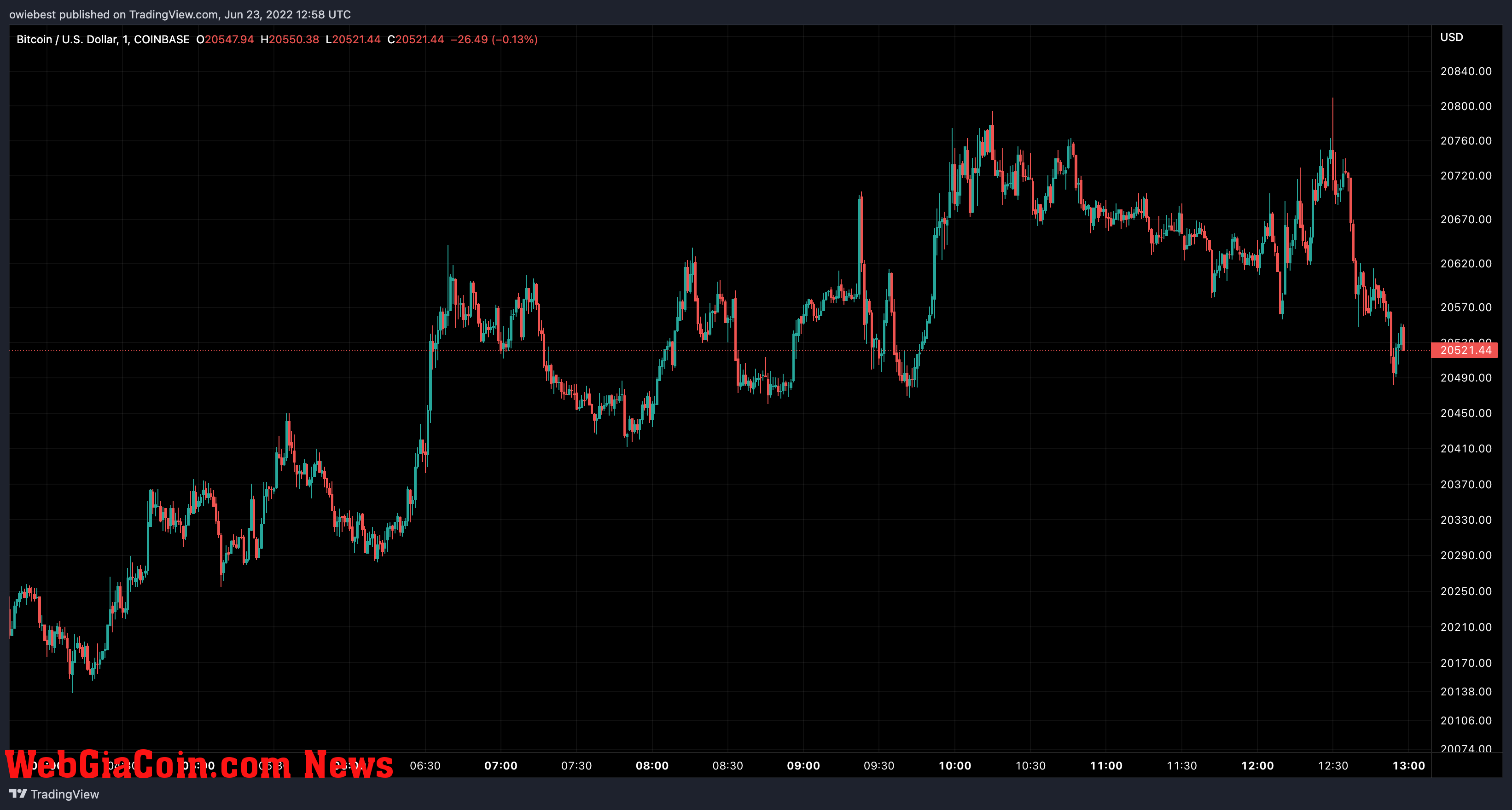Screen dimensions: 1512x810
Task: Click the 20760.00 price axis label
Action: pos(1465,141)
